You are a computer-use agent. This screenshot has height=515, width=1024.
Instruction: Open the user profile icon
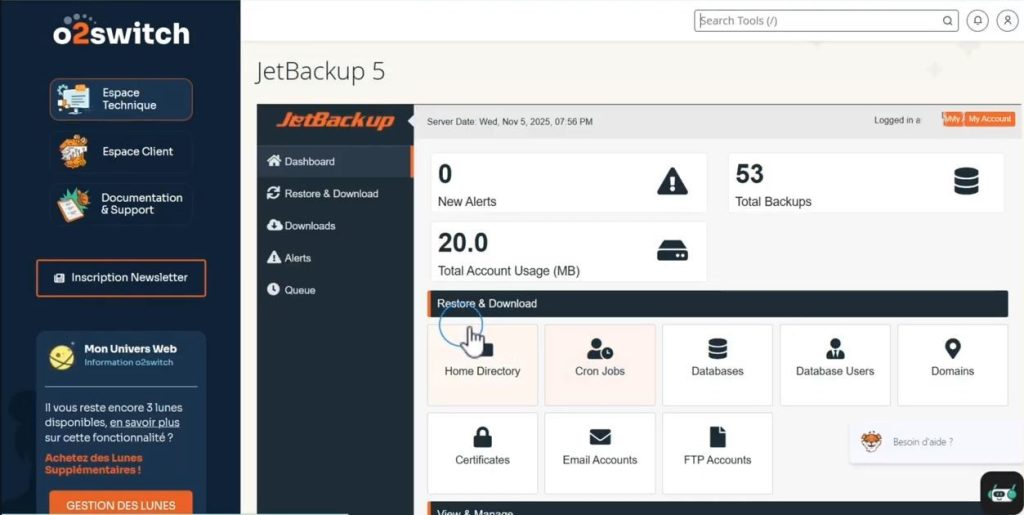coord(1008,20)
